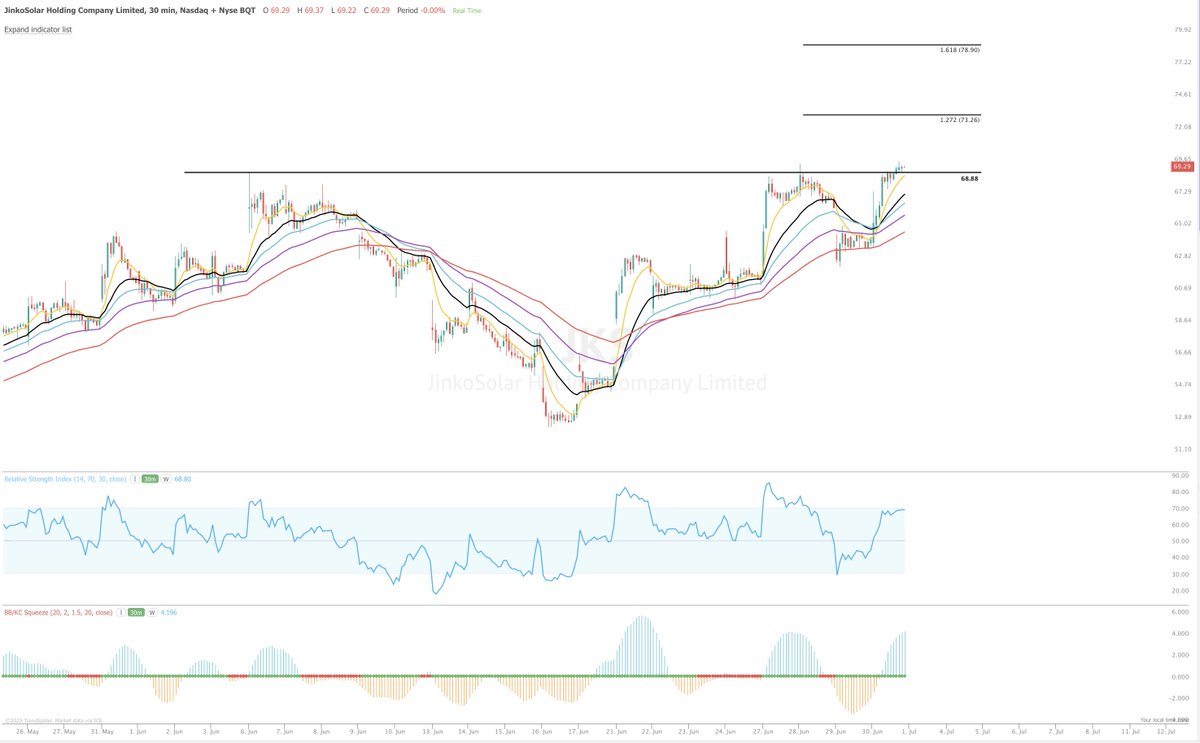Click the O 69.29 open value

coord(277,10)
